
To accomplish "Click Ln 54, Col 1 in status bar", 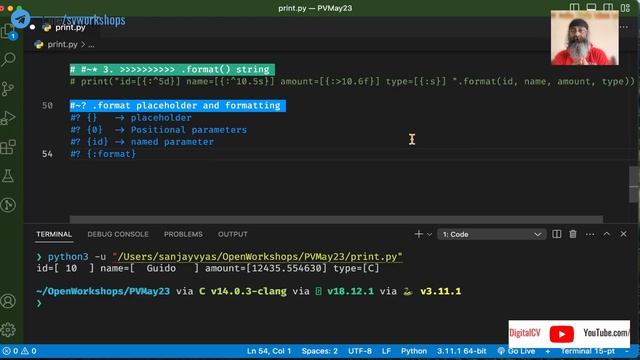I will (269, 351).
